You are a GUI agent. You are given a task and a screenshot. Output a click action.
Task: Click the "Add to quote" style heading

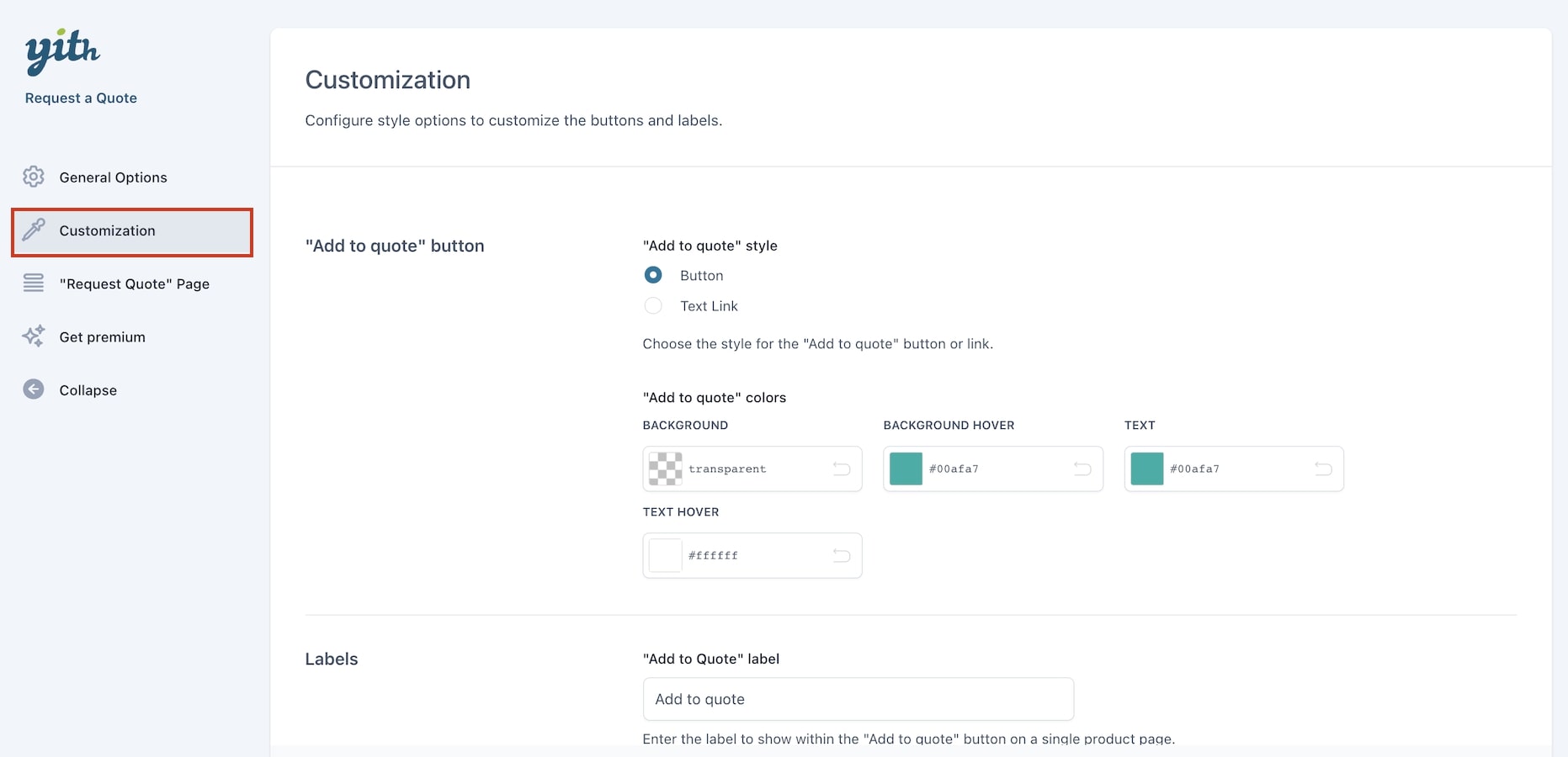(710, 246)
